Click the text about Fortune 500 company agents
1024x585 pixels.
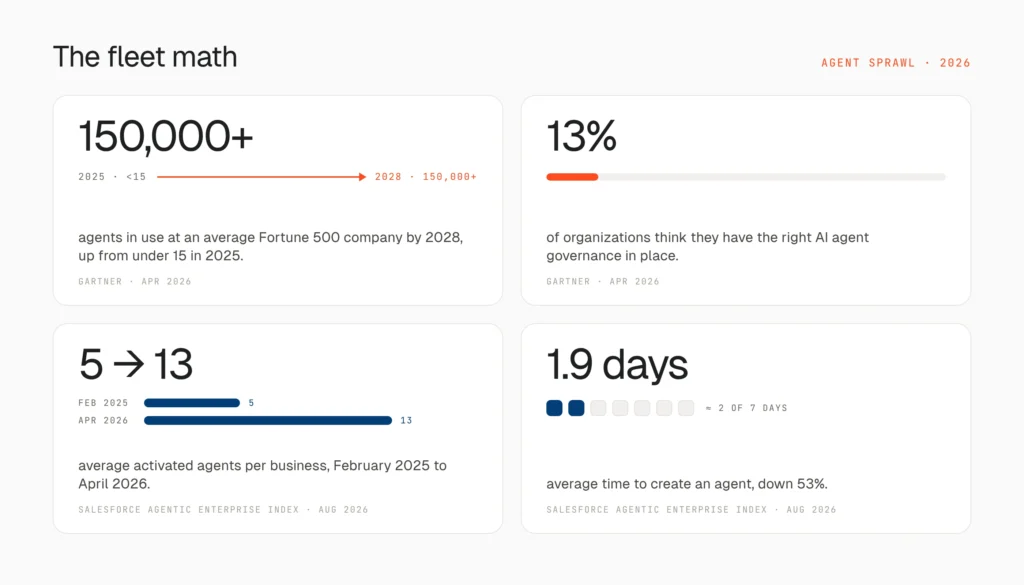coord(270,246)
